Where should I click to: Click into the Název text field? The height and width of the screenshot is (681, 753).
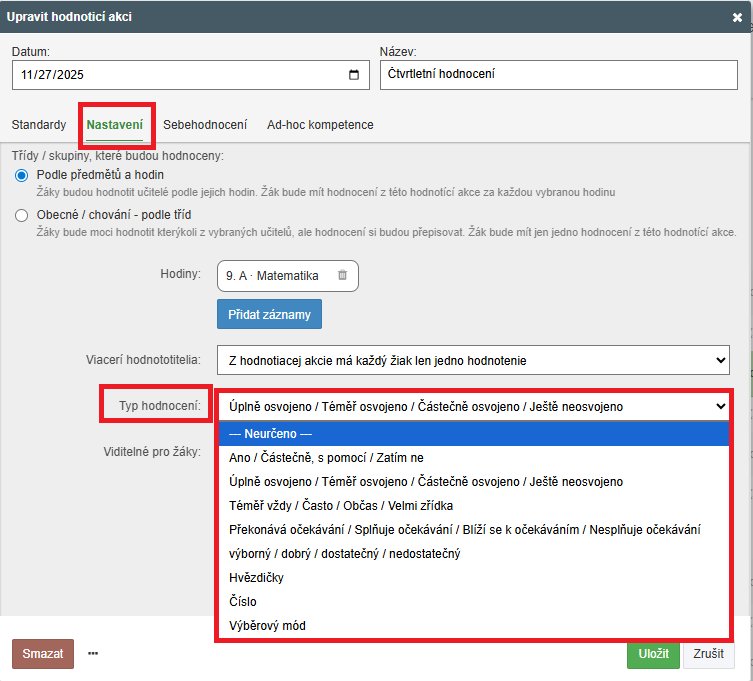[x=555, y=75]
